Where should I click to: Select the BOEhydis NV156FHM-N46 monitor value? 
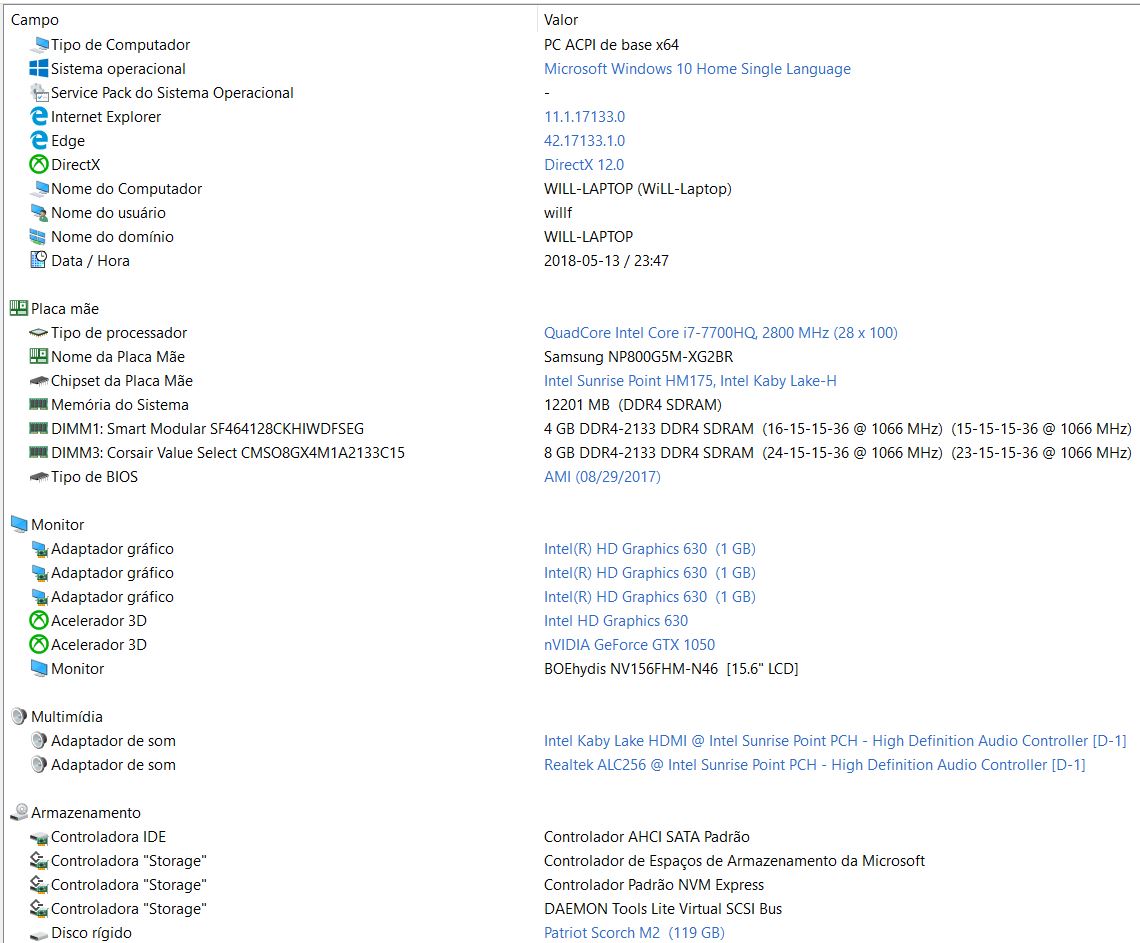pyautogui.click(x=671, y=668)
